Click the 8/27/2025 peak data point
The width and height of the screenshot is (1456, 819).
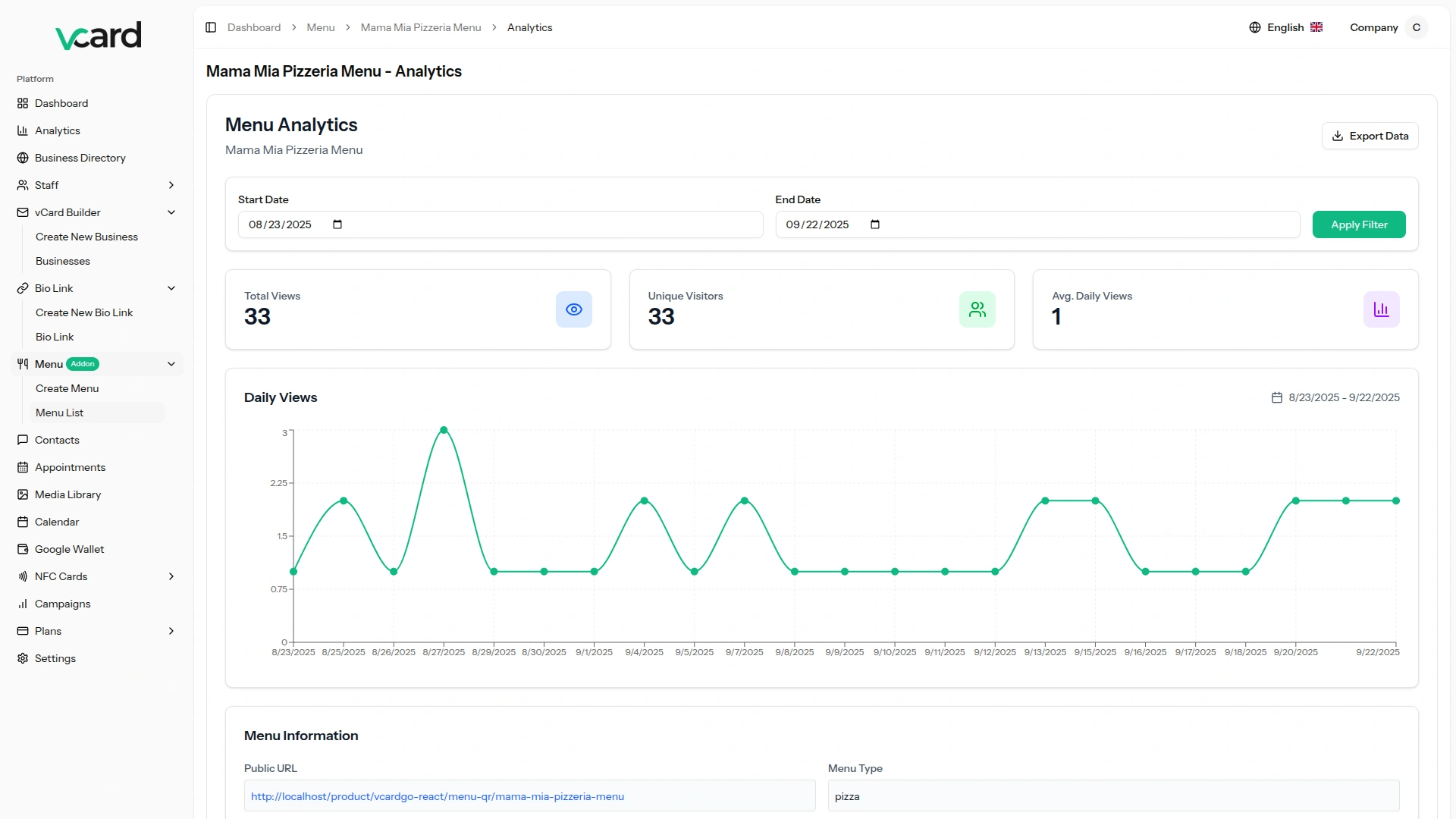coord(444,430)
